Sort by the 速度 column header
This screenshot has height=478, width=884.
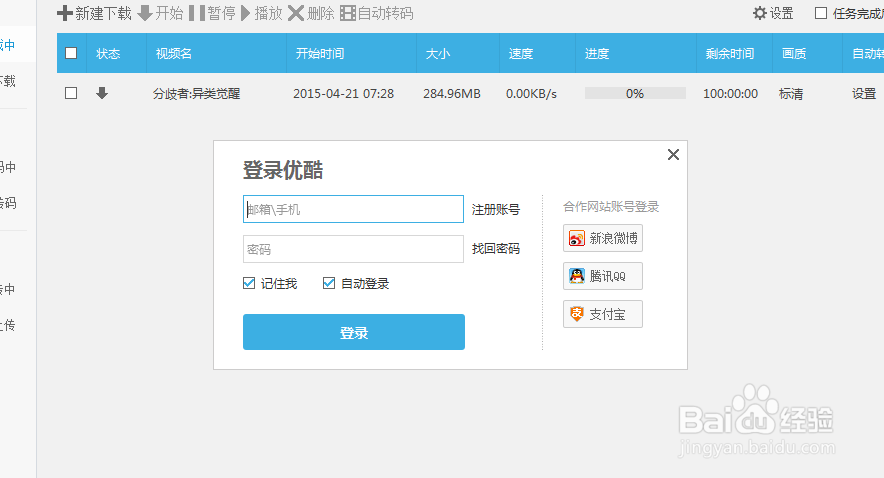click(x=520, y=54)
